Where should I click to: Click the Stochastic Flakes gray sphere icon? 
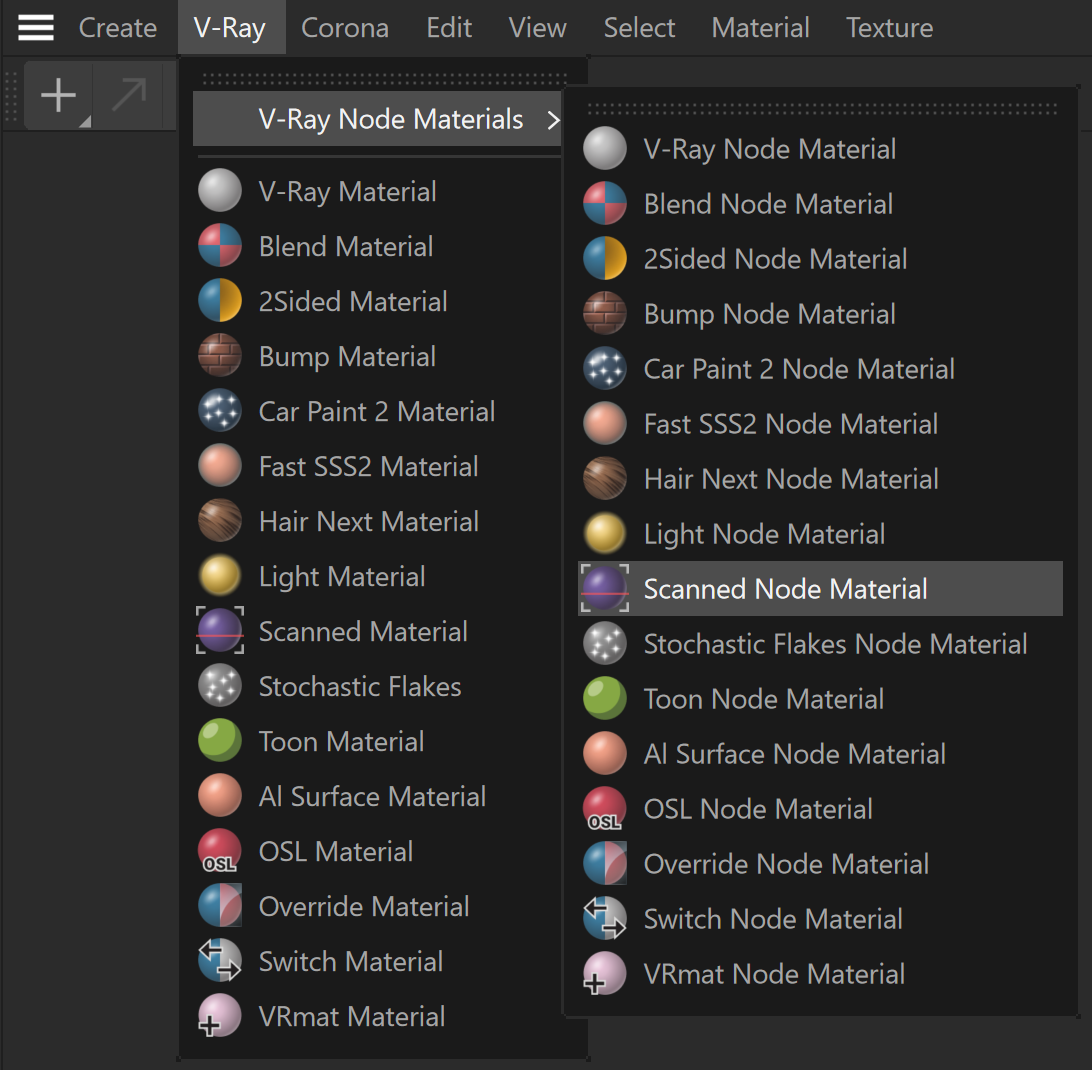(220, 686)
